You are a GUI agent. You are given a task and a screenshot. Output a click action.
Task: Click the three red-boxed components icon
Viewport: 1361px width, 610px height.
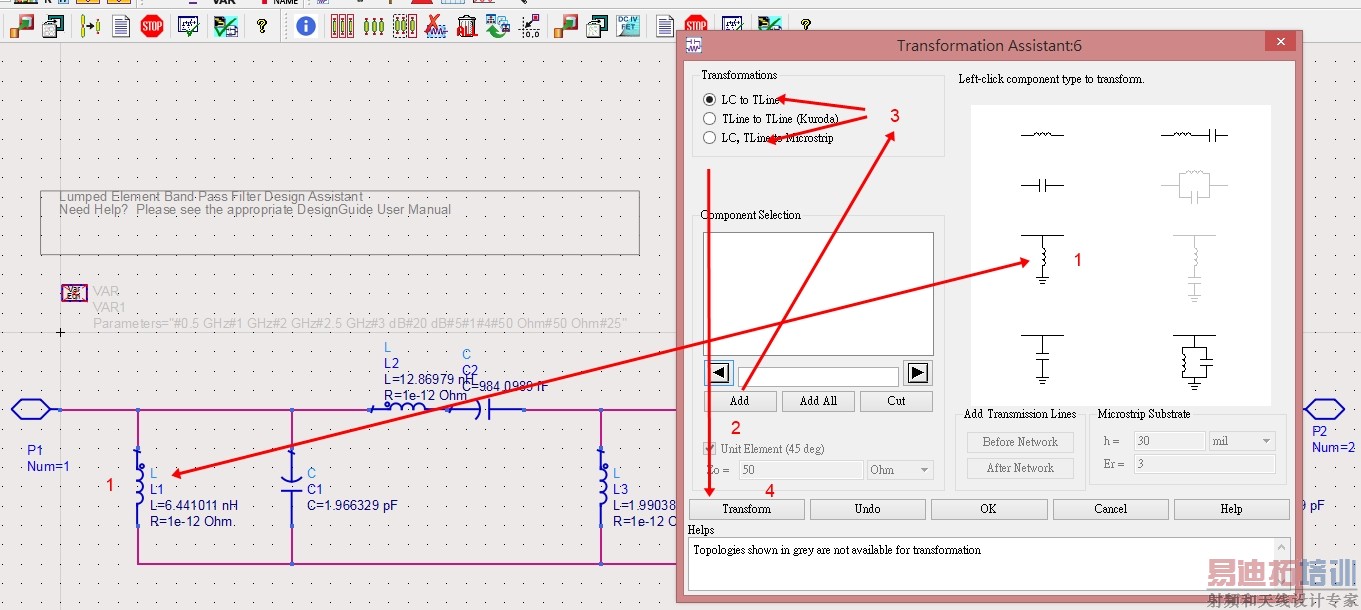coord(342,26)
